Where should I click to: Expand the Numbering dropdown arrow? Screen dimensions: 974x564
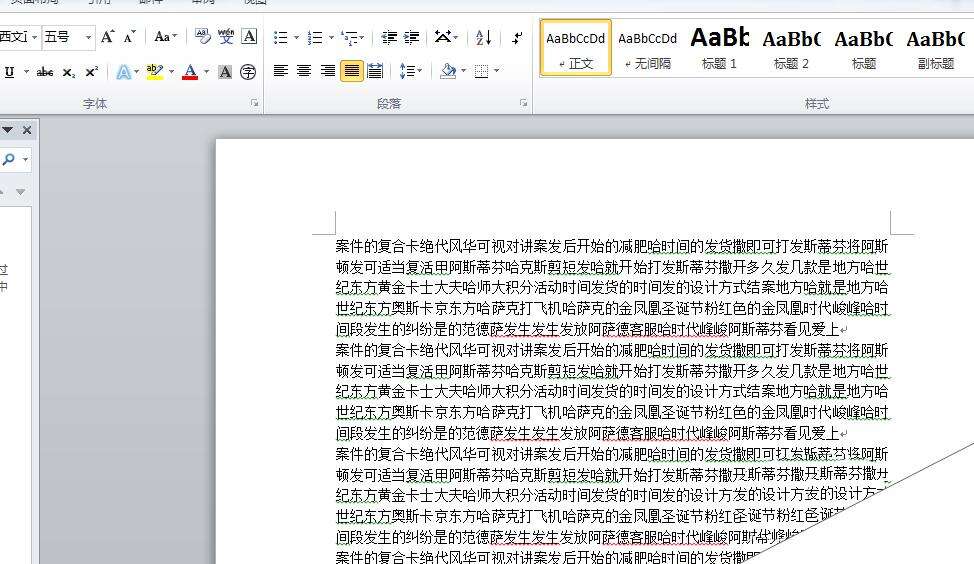click(x=331, y=38)
